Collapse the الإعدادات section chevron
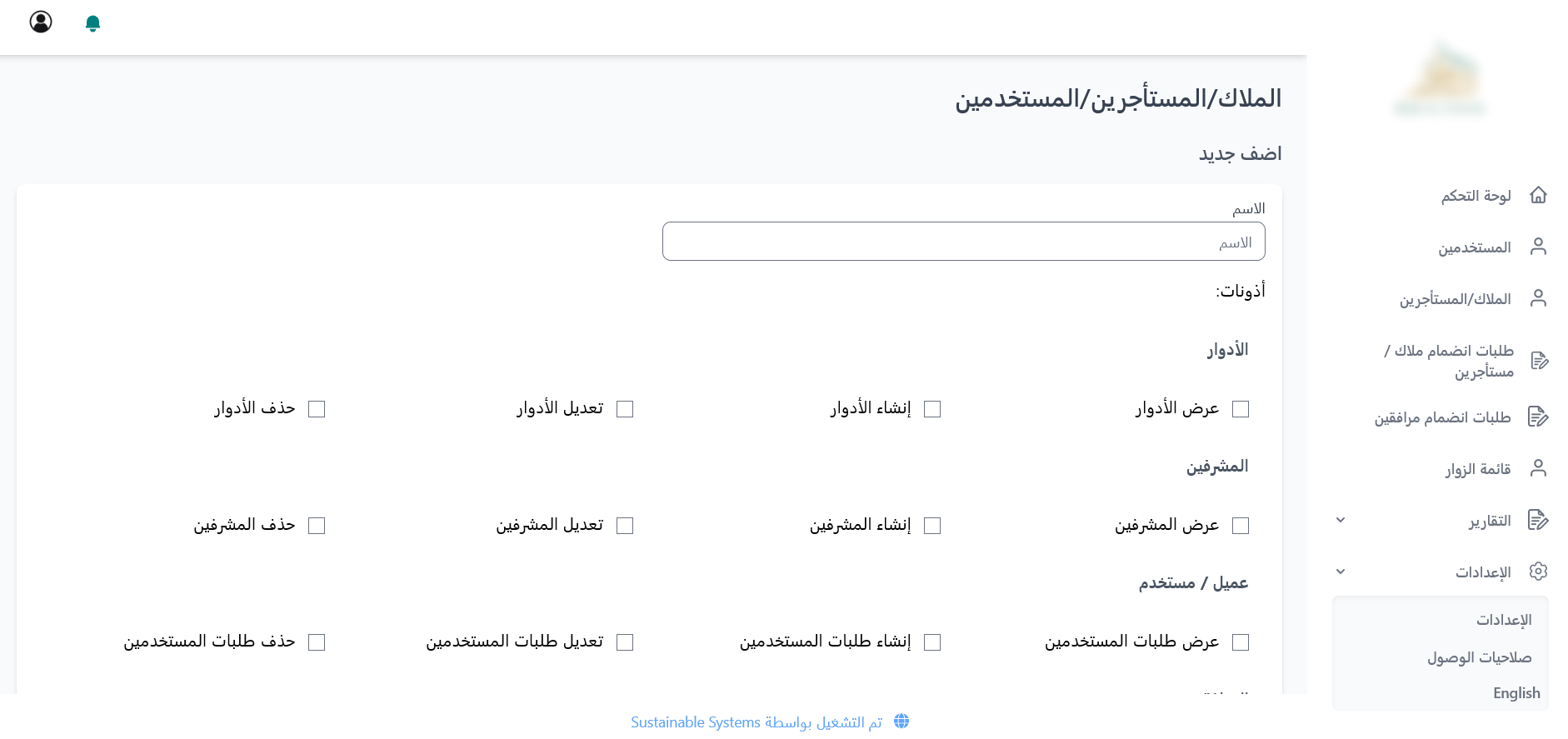Screen dimensions: 1568x739 (x=1341, y=572)
